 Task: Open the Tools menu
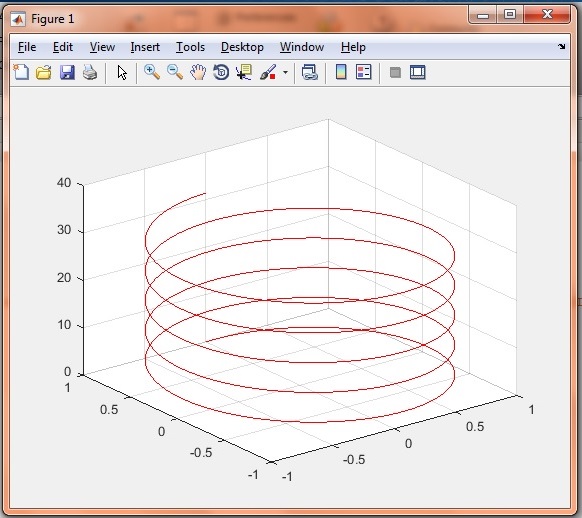click(190, 47)
